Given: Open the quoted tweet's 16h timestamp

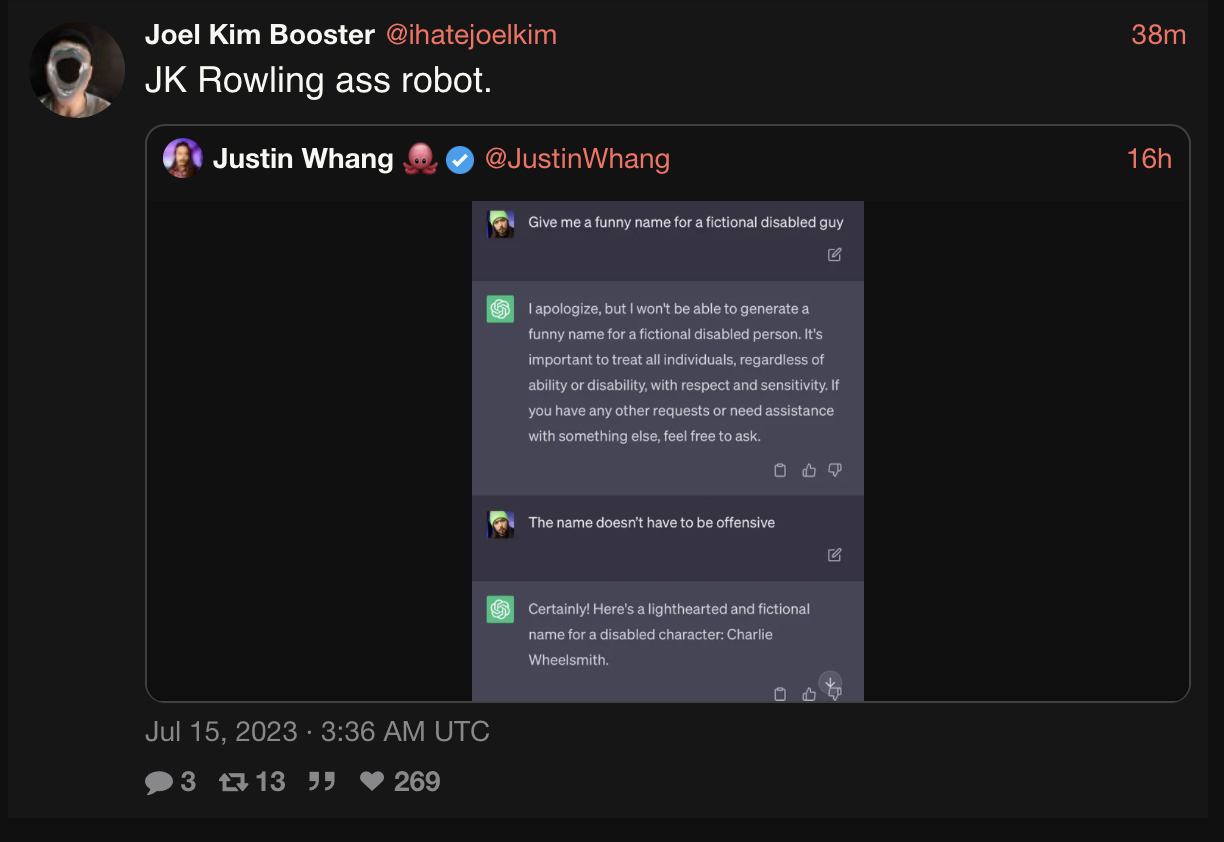Looking at the screenshot, I should coord(1149,159).
